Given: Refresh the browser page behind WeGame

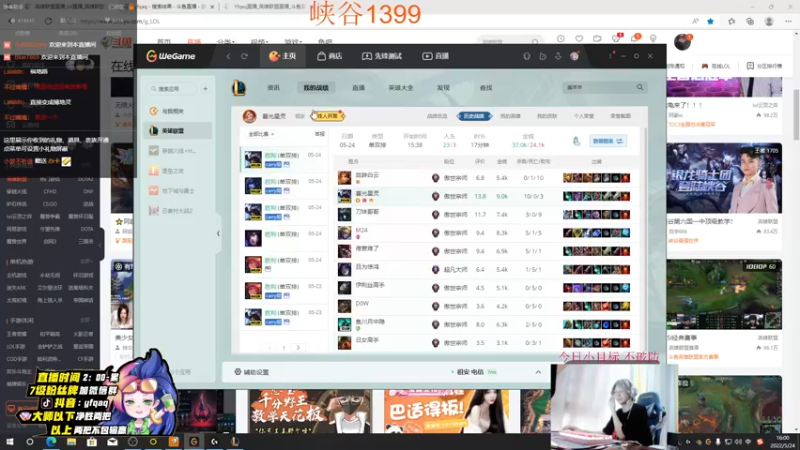Looking at the screenshot, I should (x=48, y=21).
